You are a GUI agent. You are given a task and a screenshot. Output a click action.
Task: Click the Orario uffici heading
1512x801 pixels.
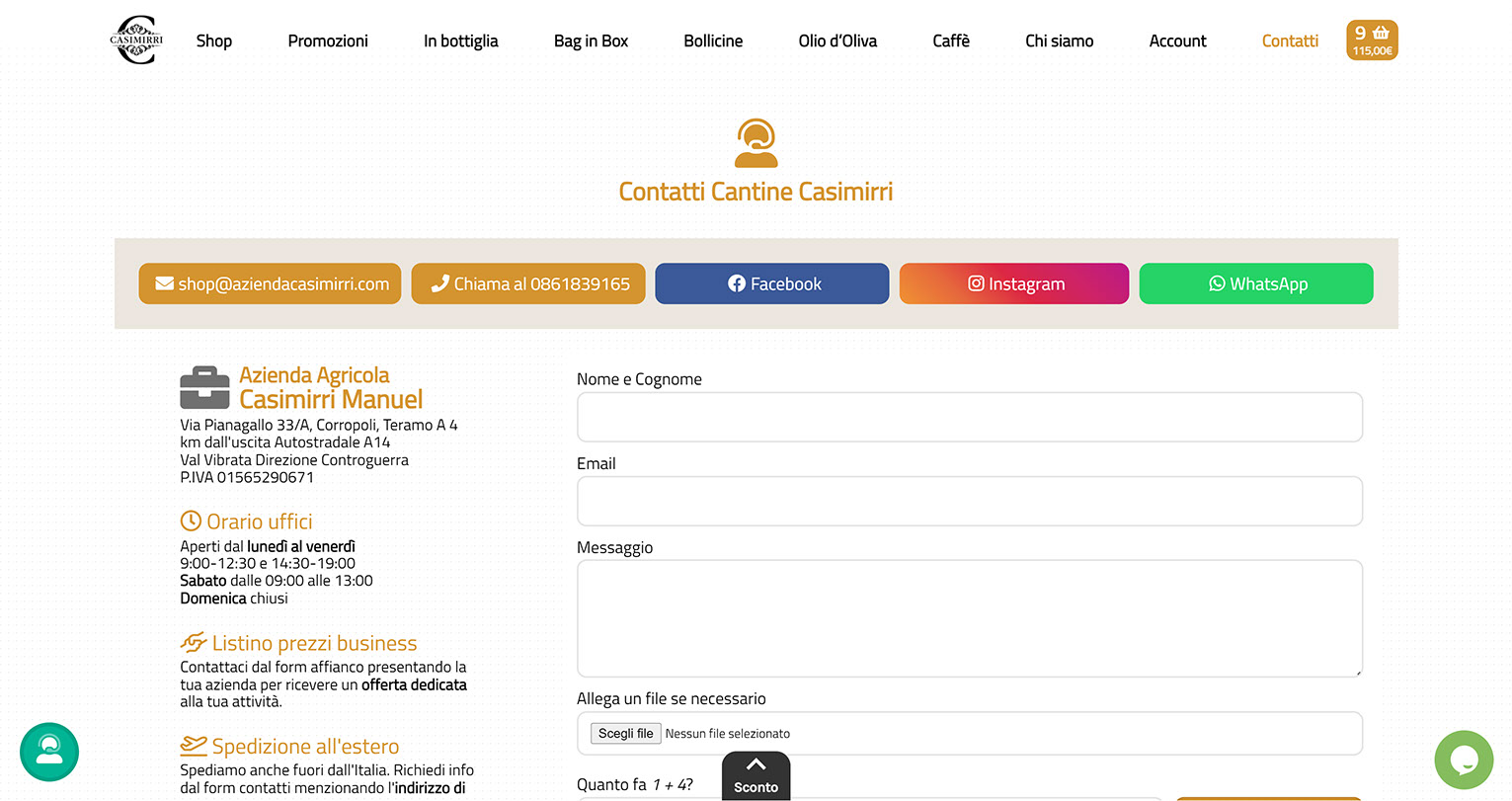coord(260,521)
